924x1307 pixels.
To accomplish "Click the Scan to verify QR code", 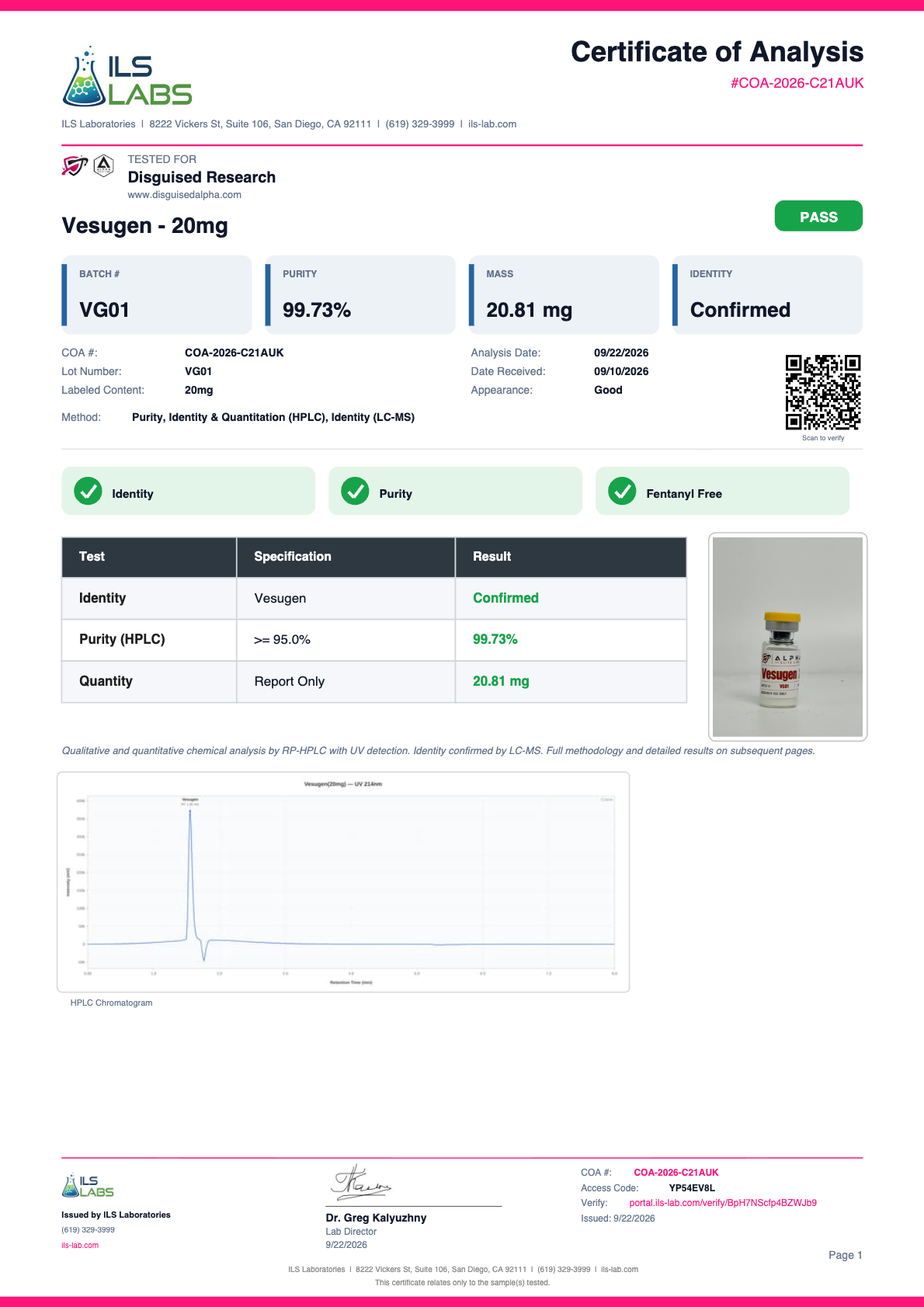I will [823, 392].
